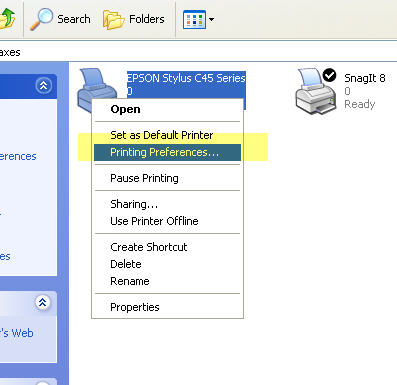Choose Create Shortcut menu entry
This screenshot has height=385, width=397.
pyautogui.click(x=167, y=247)
